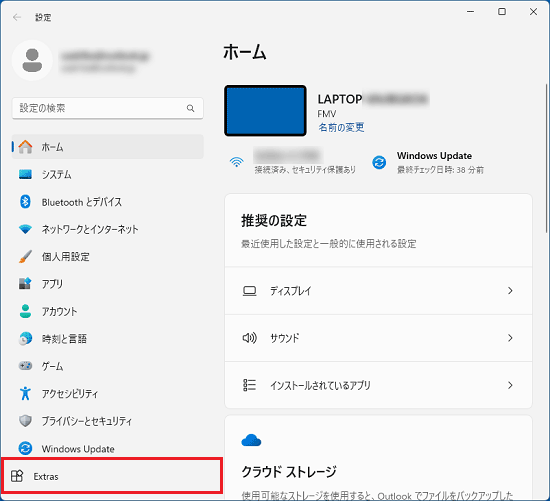Image resolution: width=550 pixels, height=501 pixels.
Task: Open Extras in the sidebar
Action: point(112,476)
